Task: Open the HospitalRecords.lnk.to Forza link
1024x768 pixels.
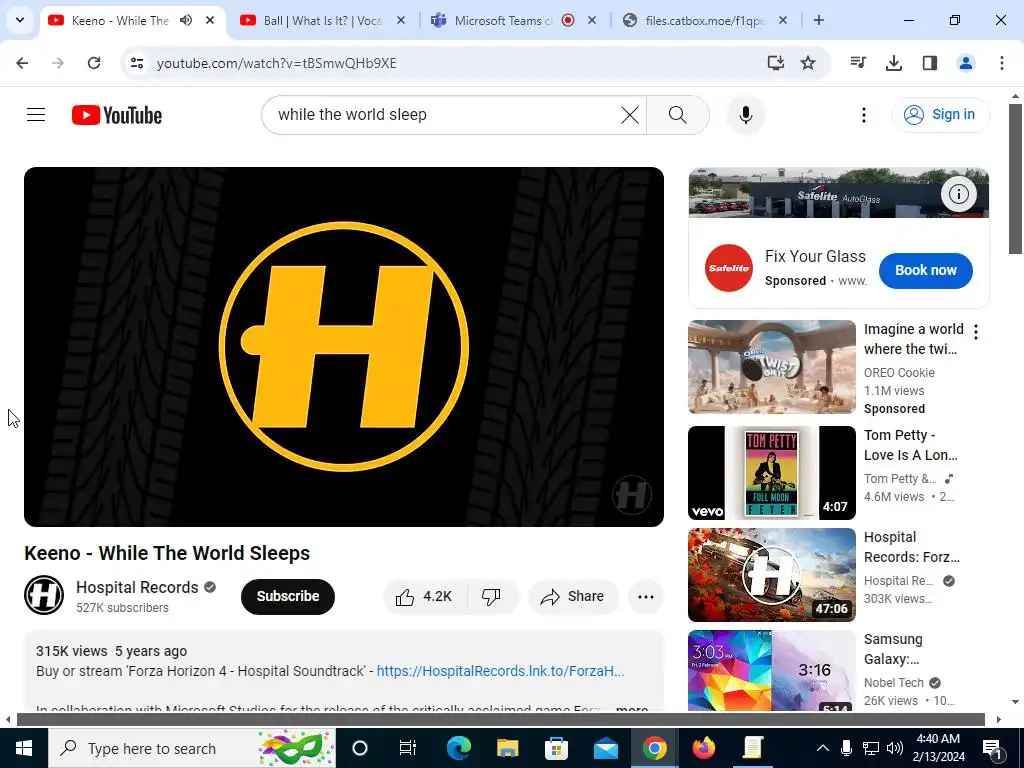Action: 500,671
